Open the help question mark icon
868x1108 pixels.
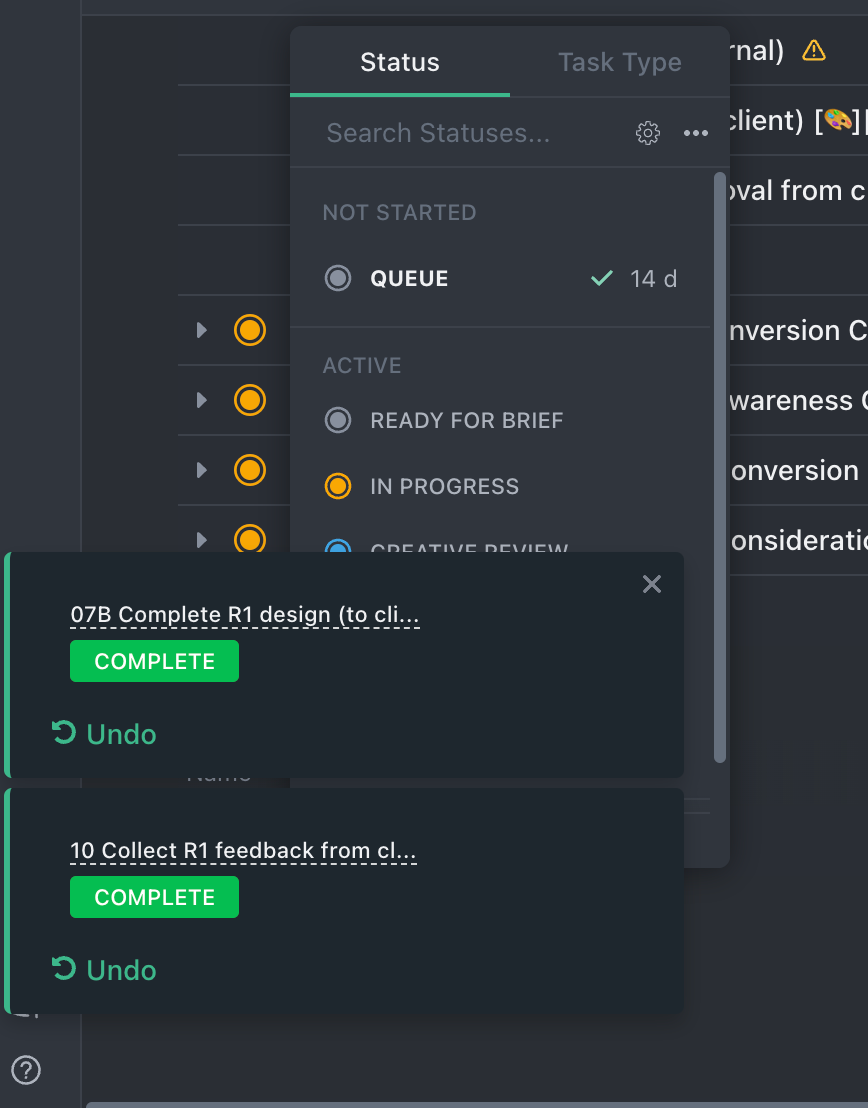26,1070
